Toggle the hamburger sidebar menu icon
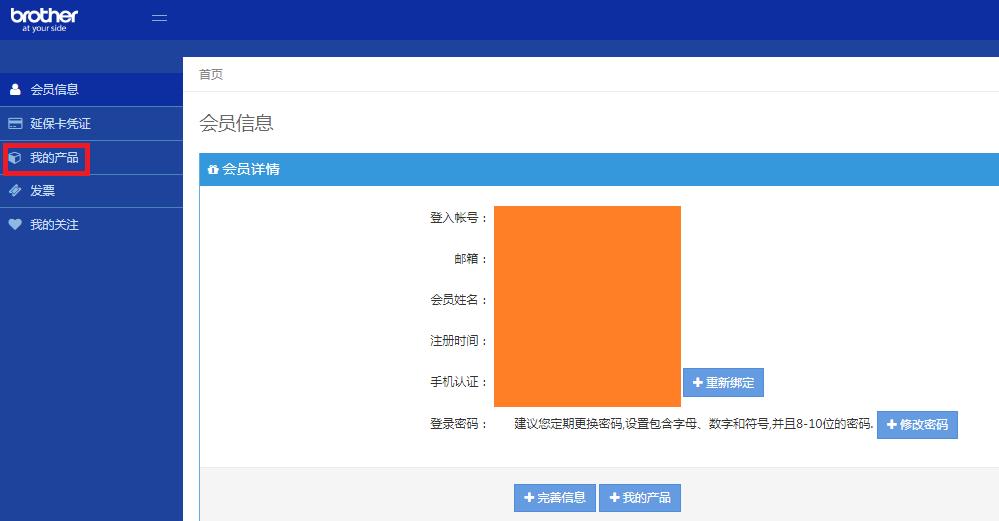The height and width of the screenshot is (521, 999). 159,18
